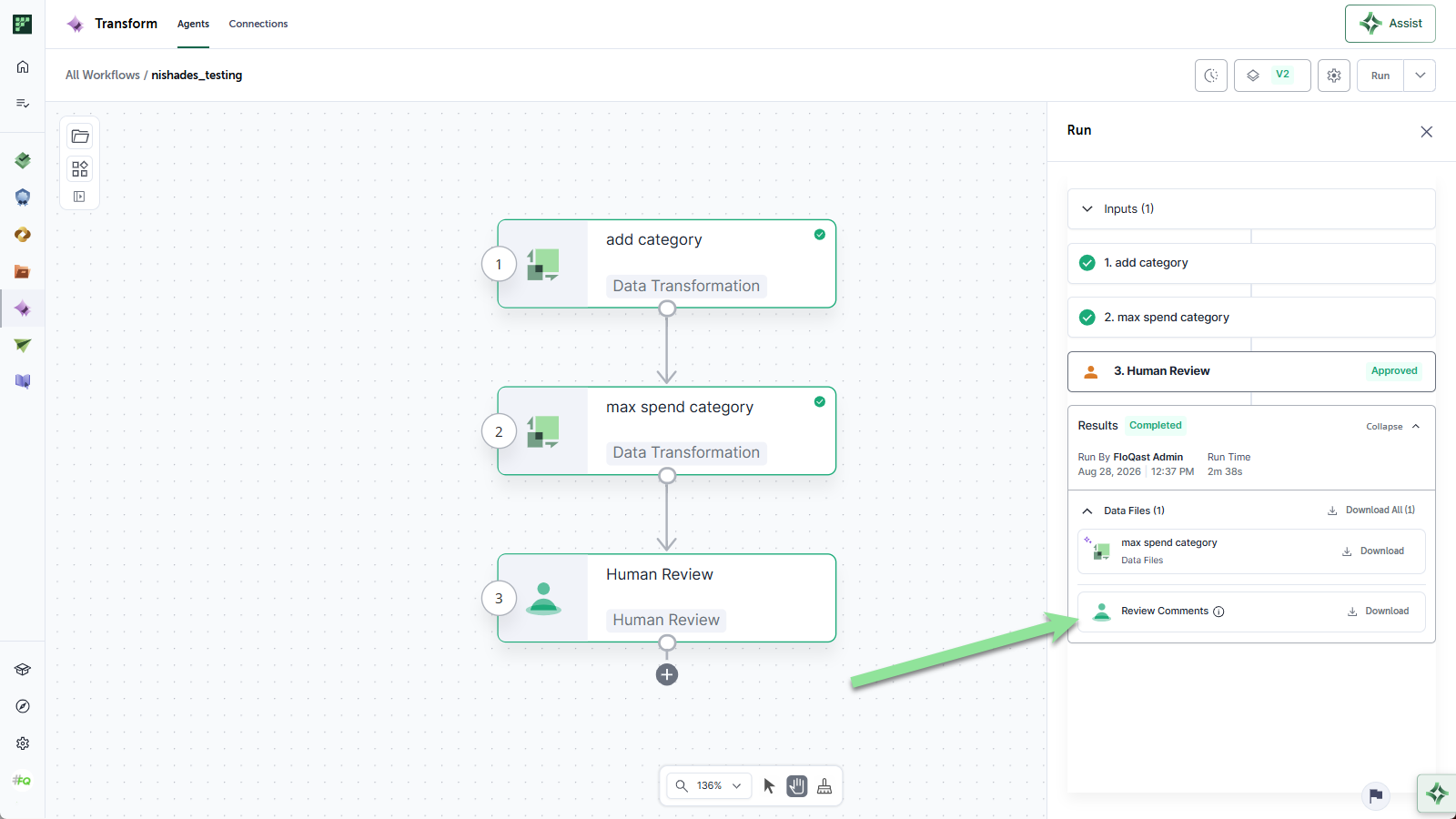Open the sidebar settings gear icon

click(x=23, y=743)
